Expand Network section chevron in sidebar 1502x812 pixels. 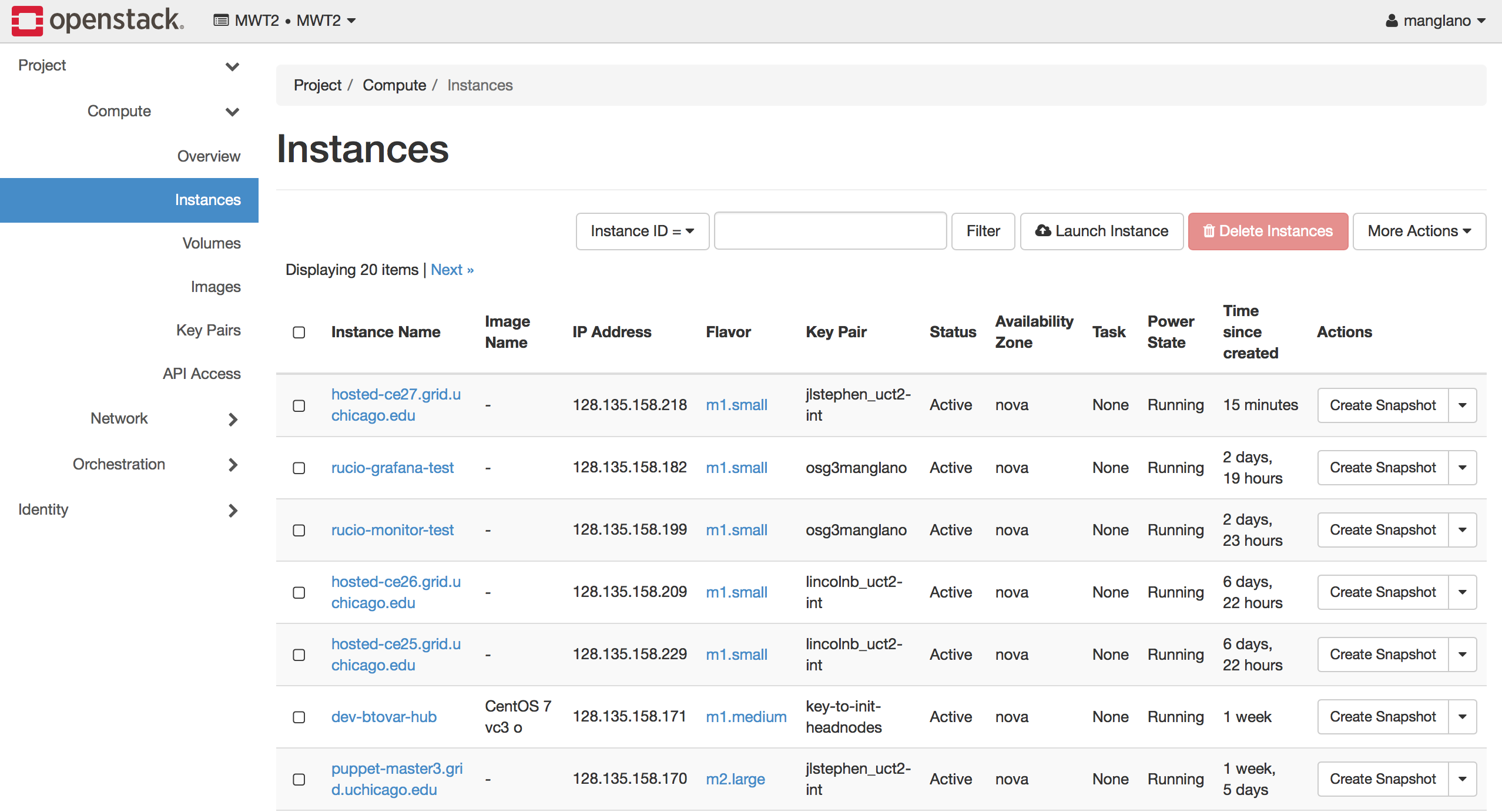233,419
